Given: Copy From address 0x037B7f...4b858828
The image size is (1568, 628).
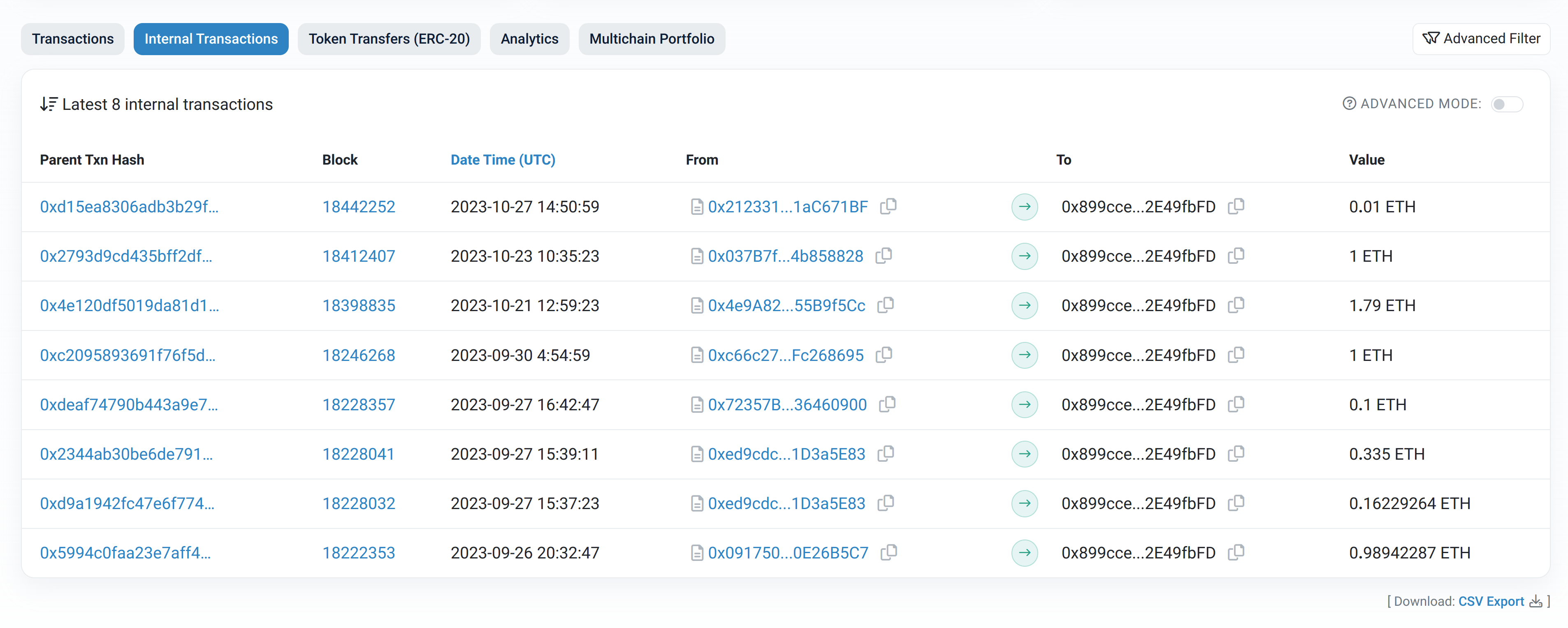Looking at the screenshot, I should (883, 255).
